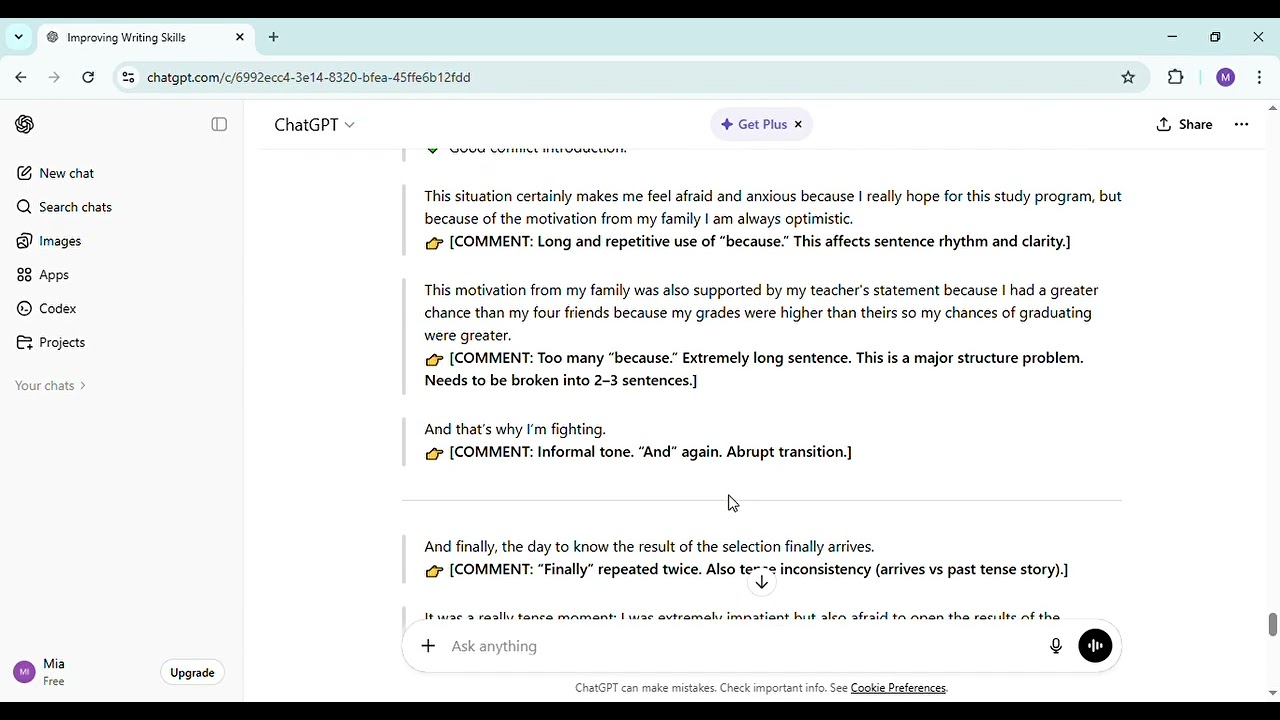View site information icon in address bar
Image resolution: width=1280 pixels, height=720 pixels.
[127, 77]
